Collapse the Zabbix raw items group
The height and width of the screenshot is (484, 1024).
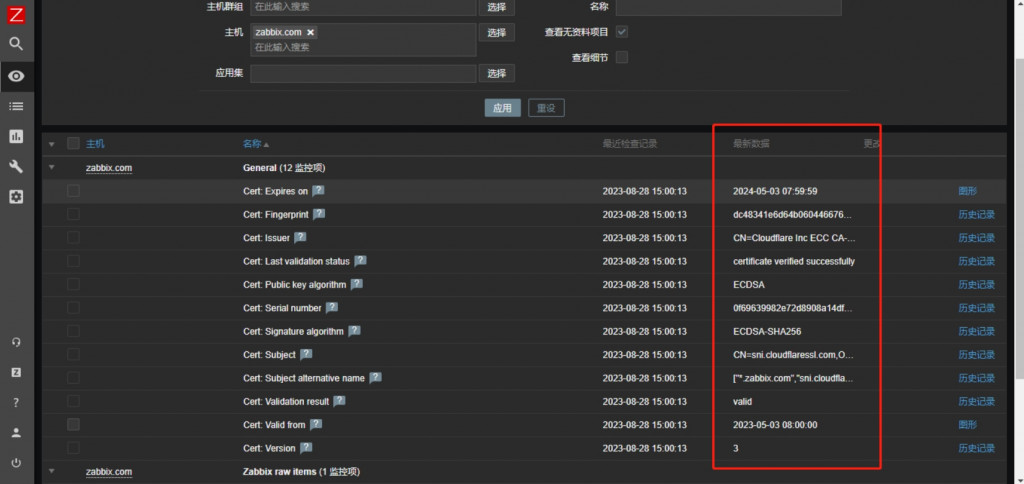pyautogui.click(x=52, y=471)
